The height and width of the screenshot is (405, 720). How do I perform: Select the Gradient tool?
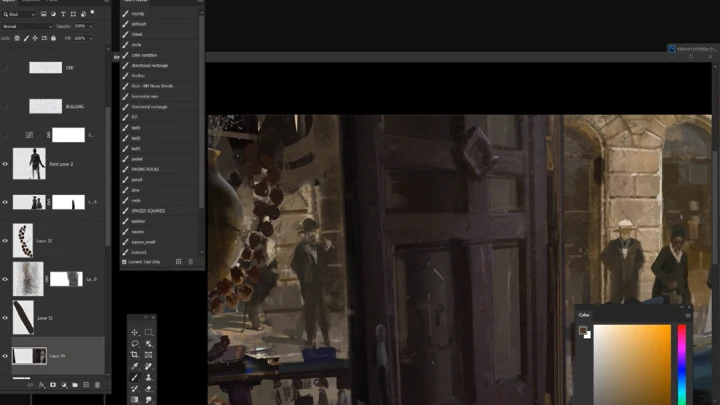(x=135, y=400)
